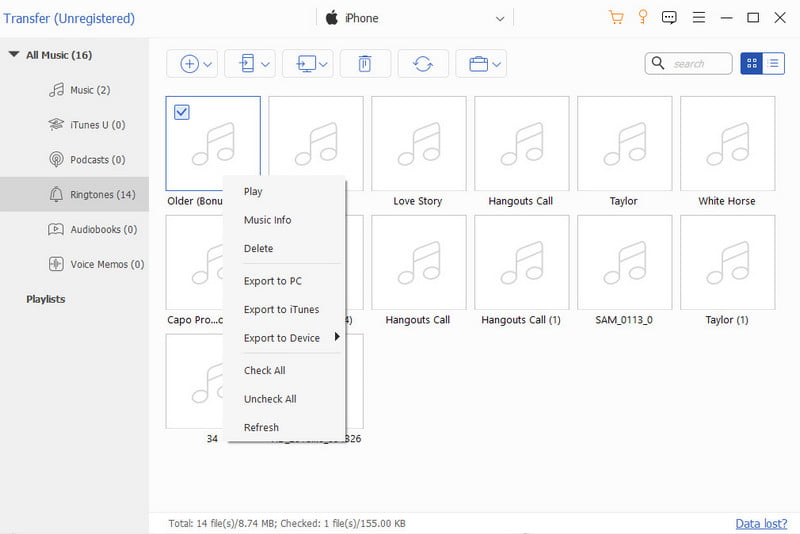Click the Transfer (Unregistered) title text
This screenshot has width=800, height=534.
point(69,18)
